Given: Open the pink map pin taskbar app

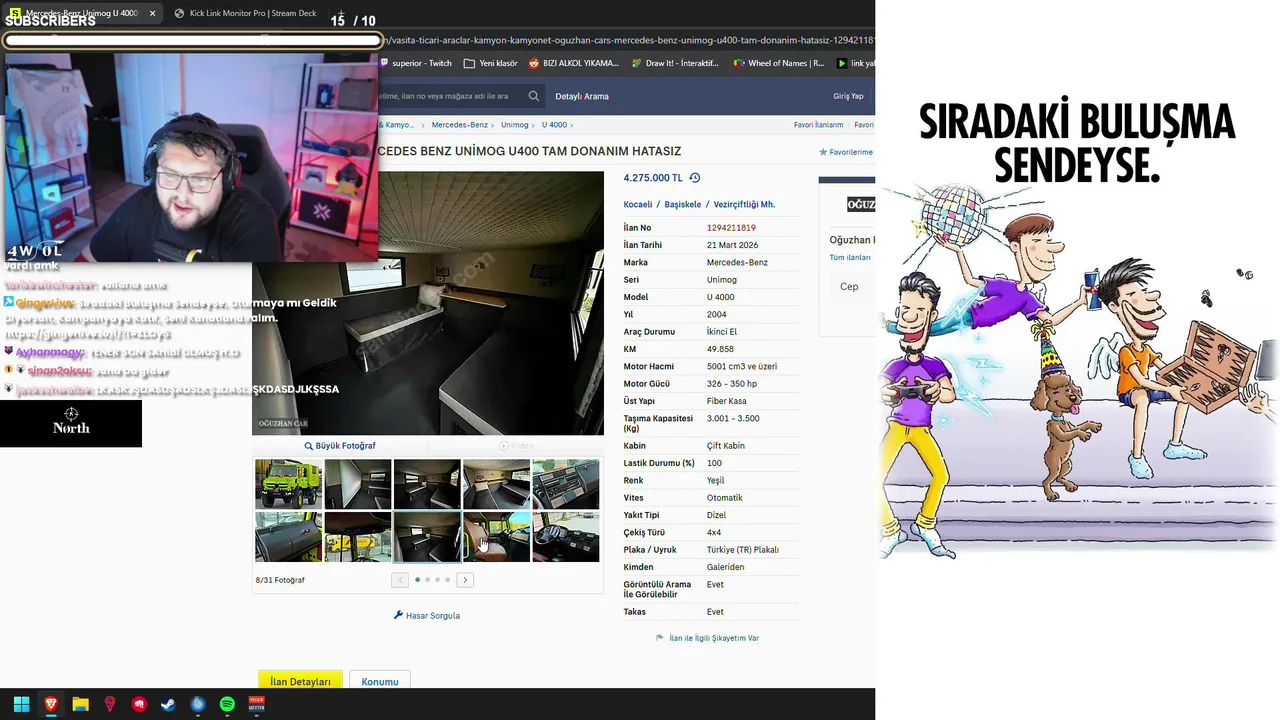Looking at the screenshot, I should coord(110,704).
